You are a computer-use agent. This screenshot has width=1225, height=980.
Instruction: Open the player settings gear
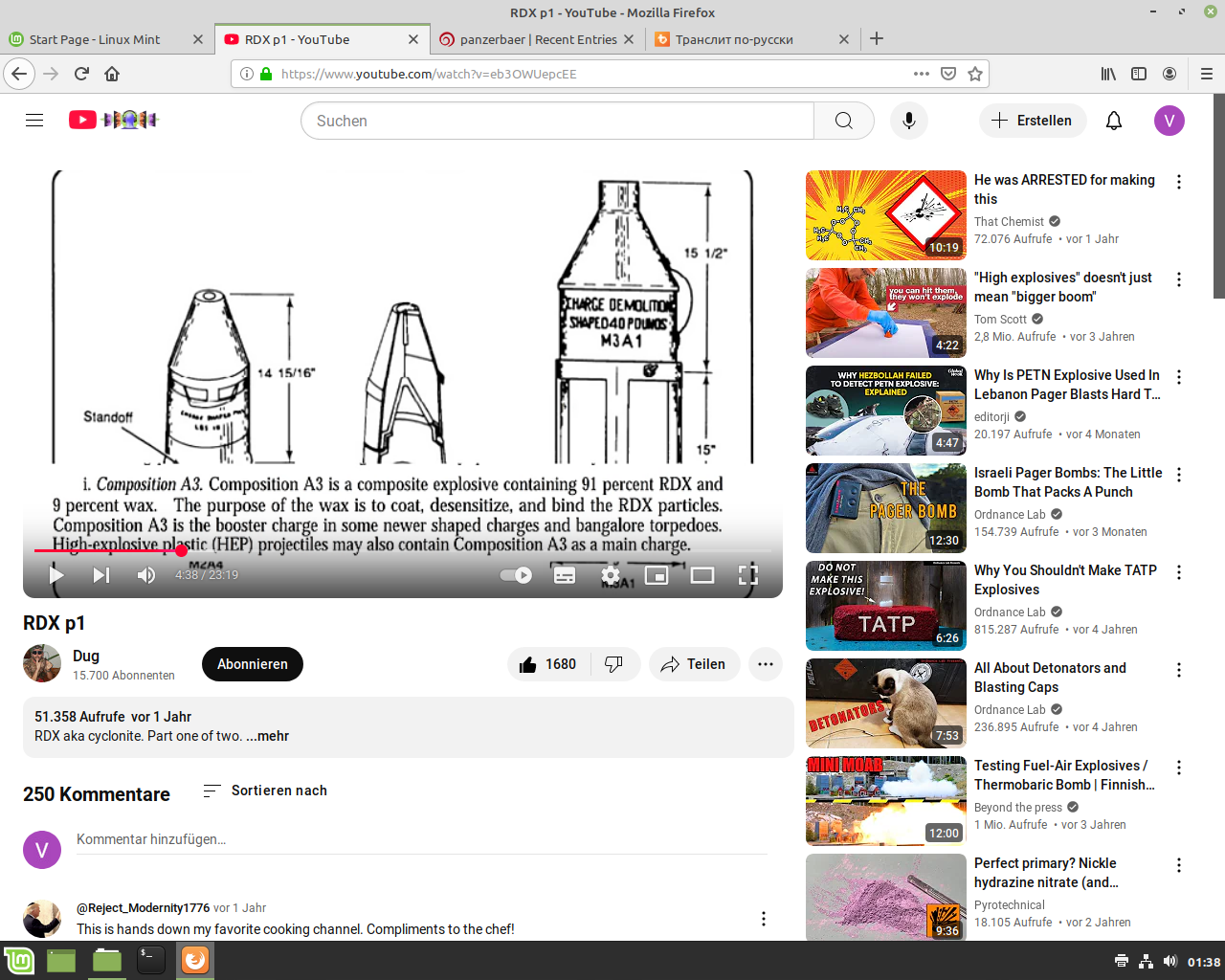coord(611,575)
